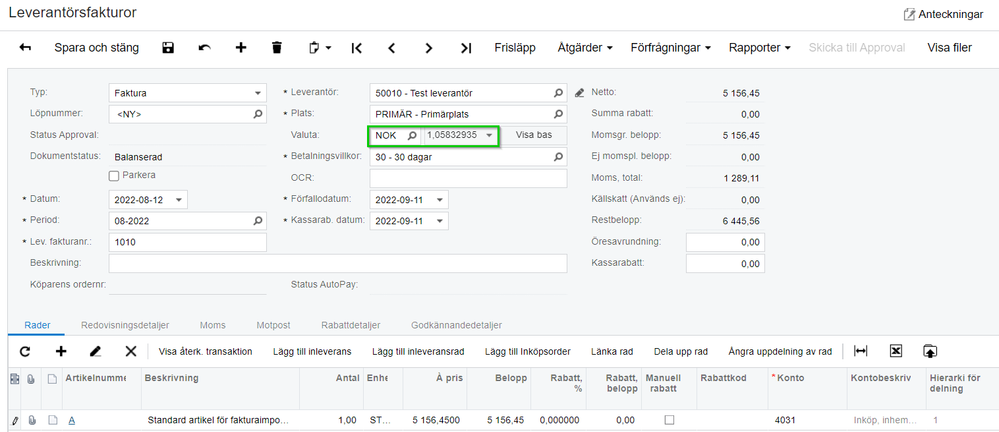Open the clipboard copy-paste menu icon
This screenshot has width=999, height=432.
coord(320,48)
